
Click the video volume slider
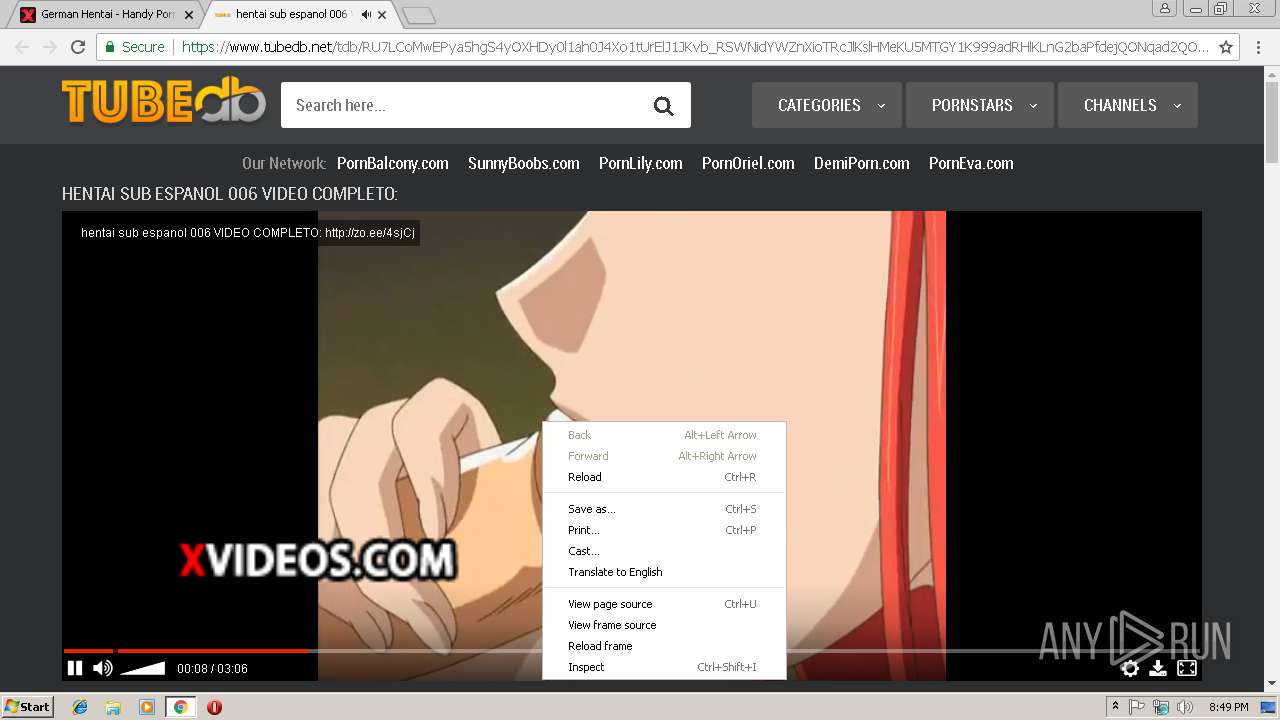click(x=143, y=668)
